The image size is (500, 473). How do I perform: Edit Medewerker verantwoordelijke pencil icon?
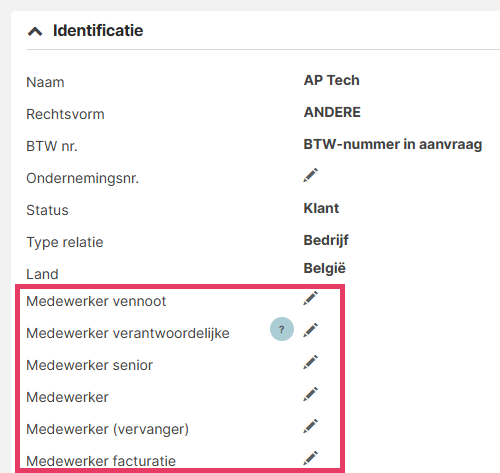pyautogui.click(x=310, y=330)
